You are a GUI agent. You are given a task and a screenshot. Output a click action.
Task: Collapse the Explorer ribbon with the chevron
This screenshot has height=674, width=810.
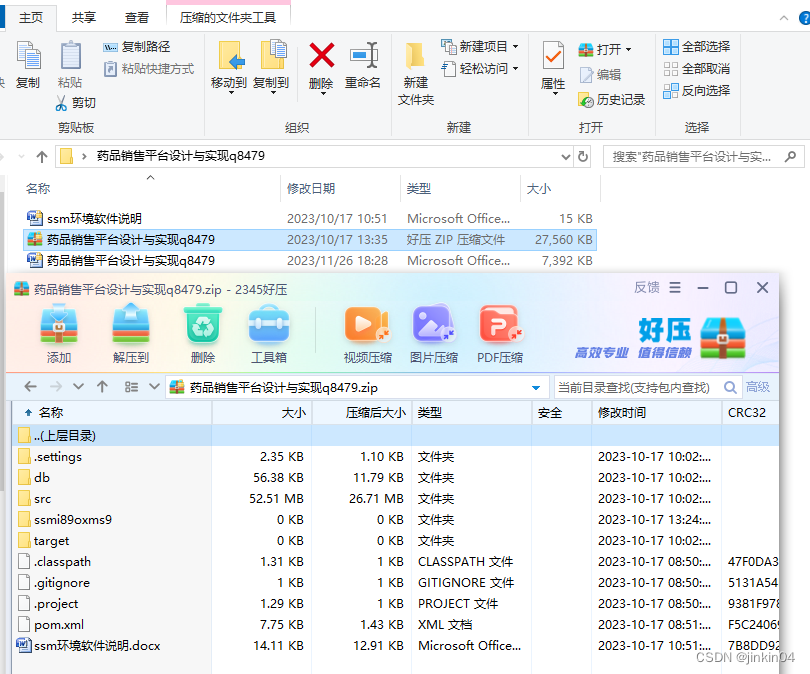coord(784,19)
